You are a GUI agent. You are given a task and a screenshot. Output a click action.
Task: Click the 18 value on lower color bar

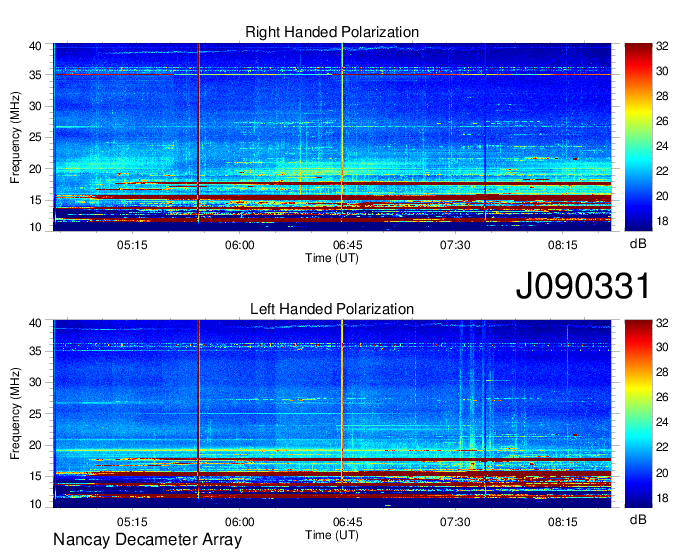click(x=662, y=498)
